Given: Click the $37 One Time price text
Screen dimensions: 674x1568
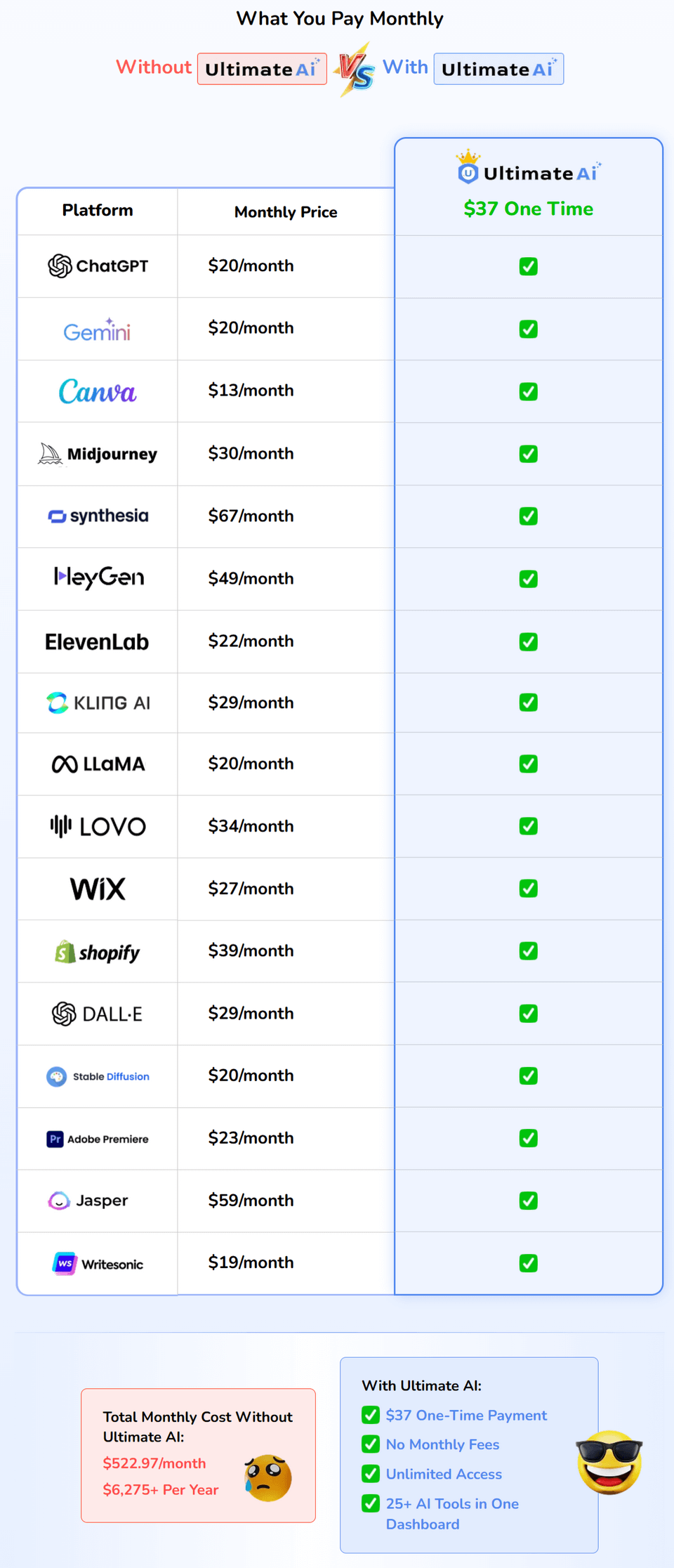Looking at the screenshot, I should point(528,209).
